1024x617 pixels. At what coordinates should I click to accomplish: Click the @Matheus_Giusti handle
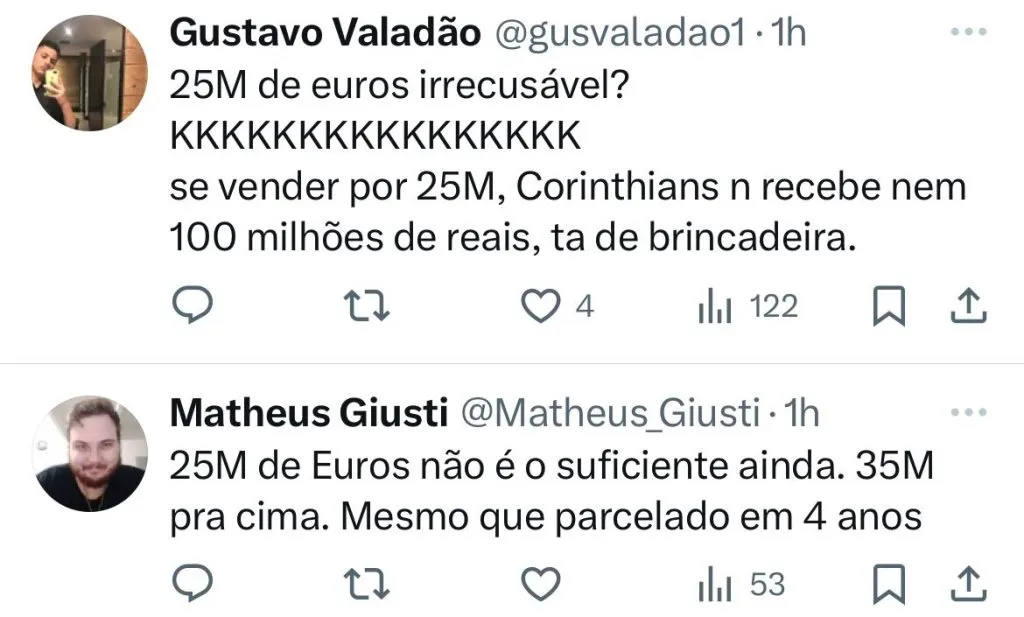tap(610, 411)
